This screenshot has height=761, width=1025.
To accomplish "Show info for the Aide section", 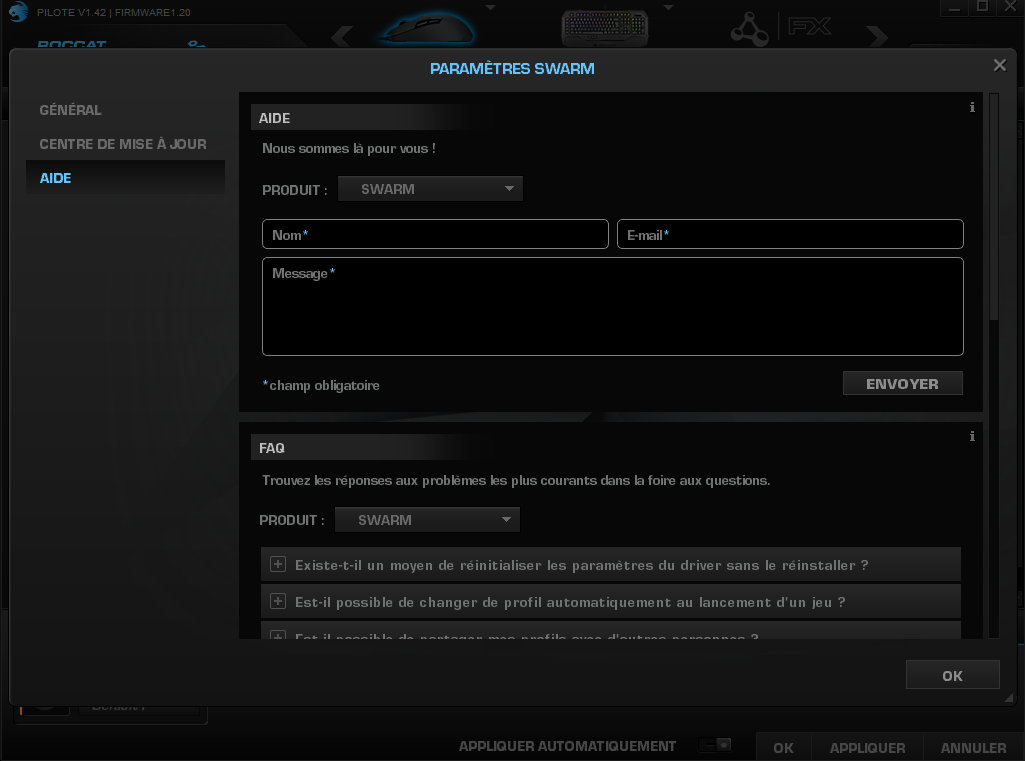I will [972, 107].
